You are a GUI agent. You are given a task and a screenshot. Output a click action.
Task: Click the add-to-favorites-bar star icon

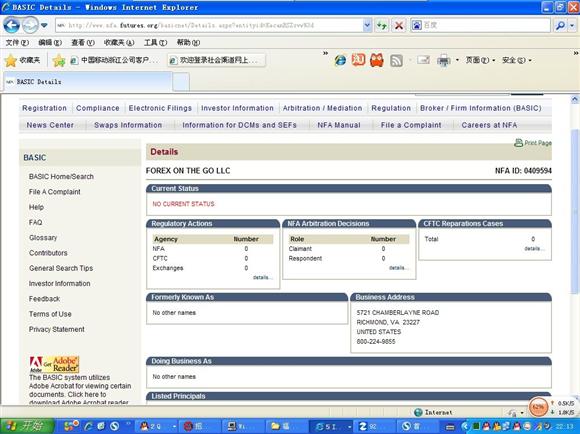pyautogui.click(x=59, y=60)
